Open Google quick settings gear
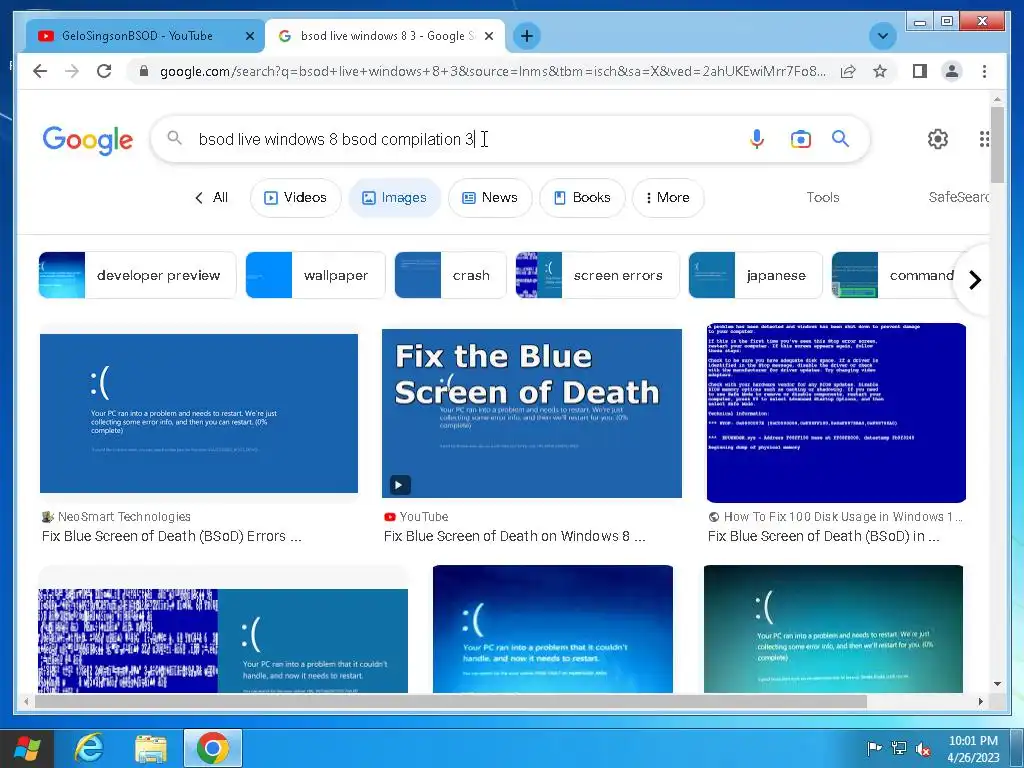 click(x=938, y=138)
